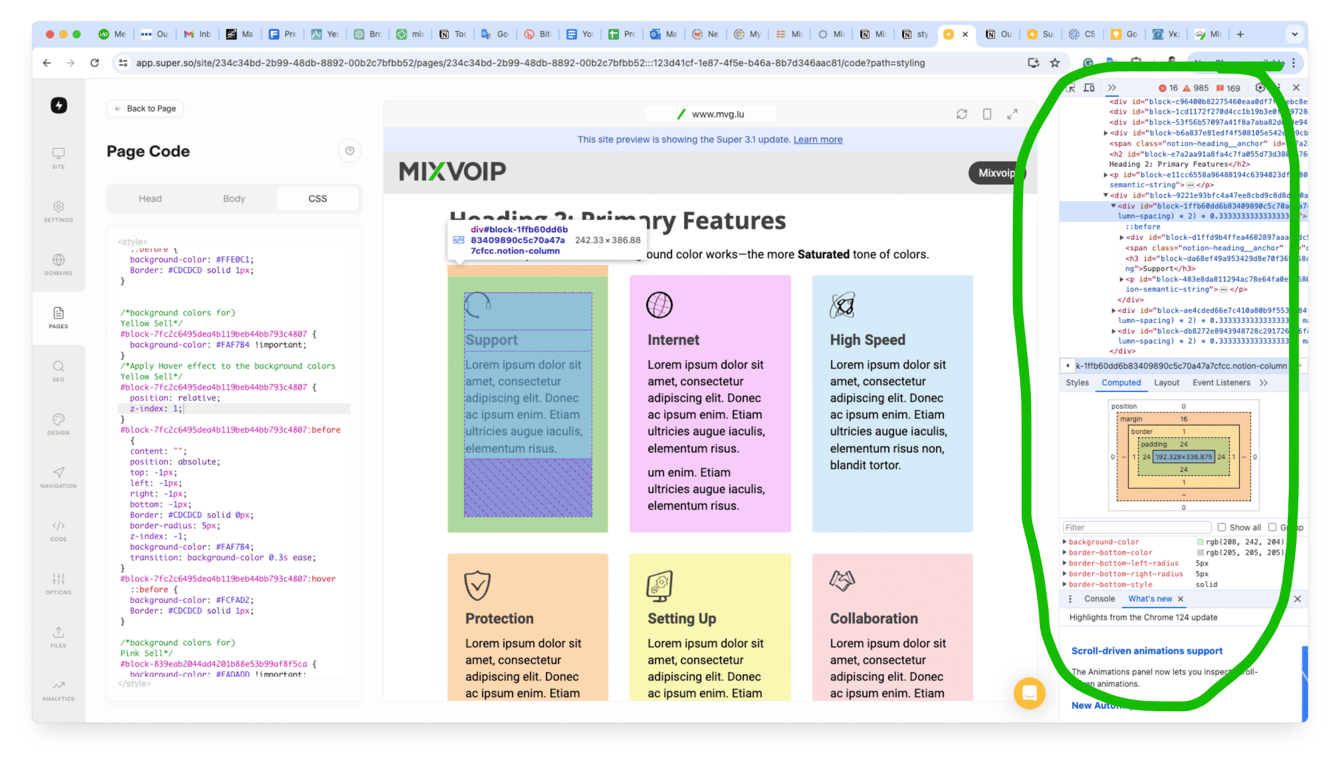This screenshot has height=768, width=1342.
Task: Open Settings in the Super sidebar
Action: coord(59,211)
